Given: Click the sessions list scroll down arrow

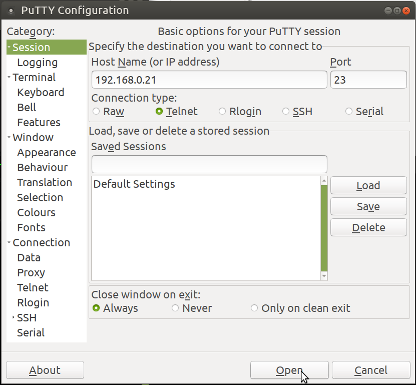Looking at the screenshot, I should (x=324, y=276).
